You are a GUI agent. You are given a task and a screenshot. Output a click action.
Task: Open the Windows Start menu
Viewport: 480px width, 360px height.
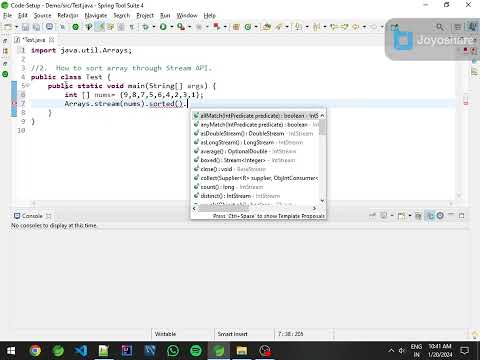[11, 351]
